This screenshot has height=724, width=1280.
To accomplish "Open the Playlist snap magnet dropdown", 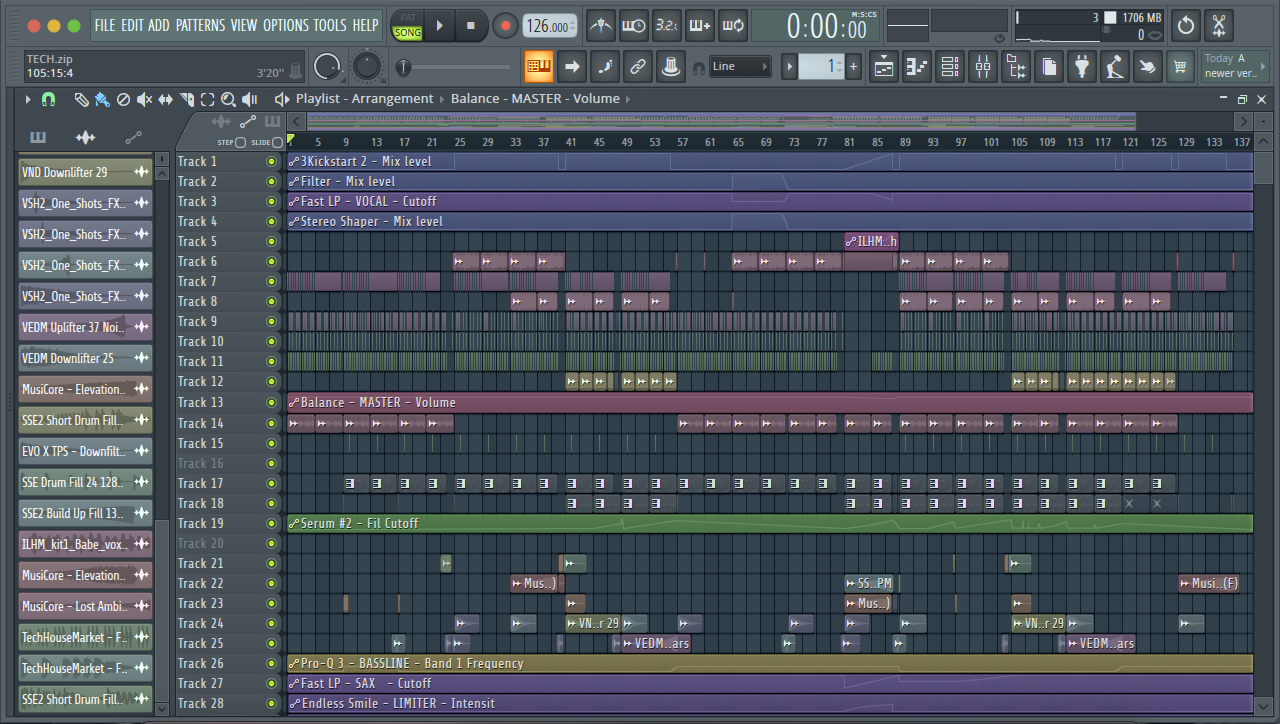I will [x=48, y=99].
